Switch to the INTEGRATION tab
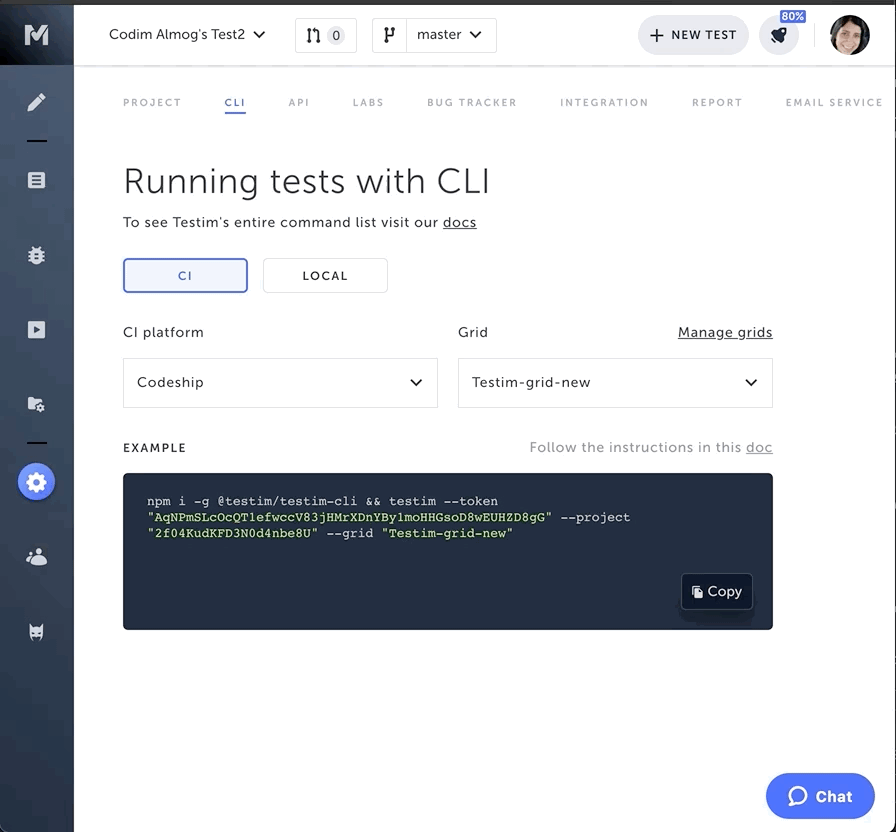The image size is (896, 832). [x=604, y=103]
